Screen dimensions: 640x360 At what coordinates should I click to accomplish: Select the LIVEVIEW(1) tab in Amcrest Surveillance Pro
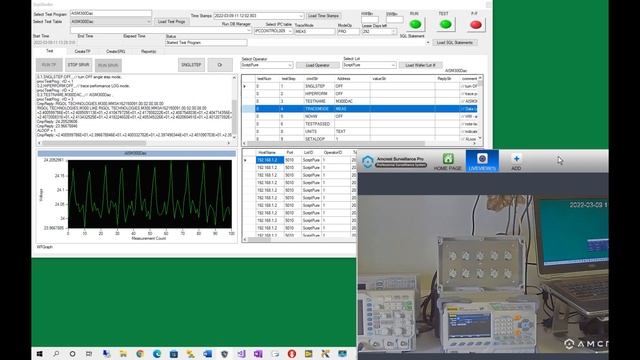pyautogui.click(x=482, y=161)
